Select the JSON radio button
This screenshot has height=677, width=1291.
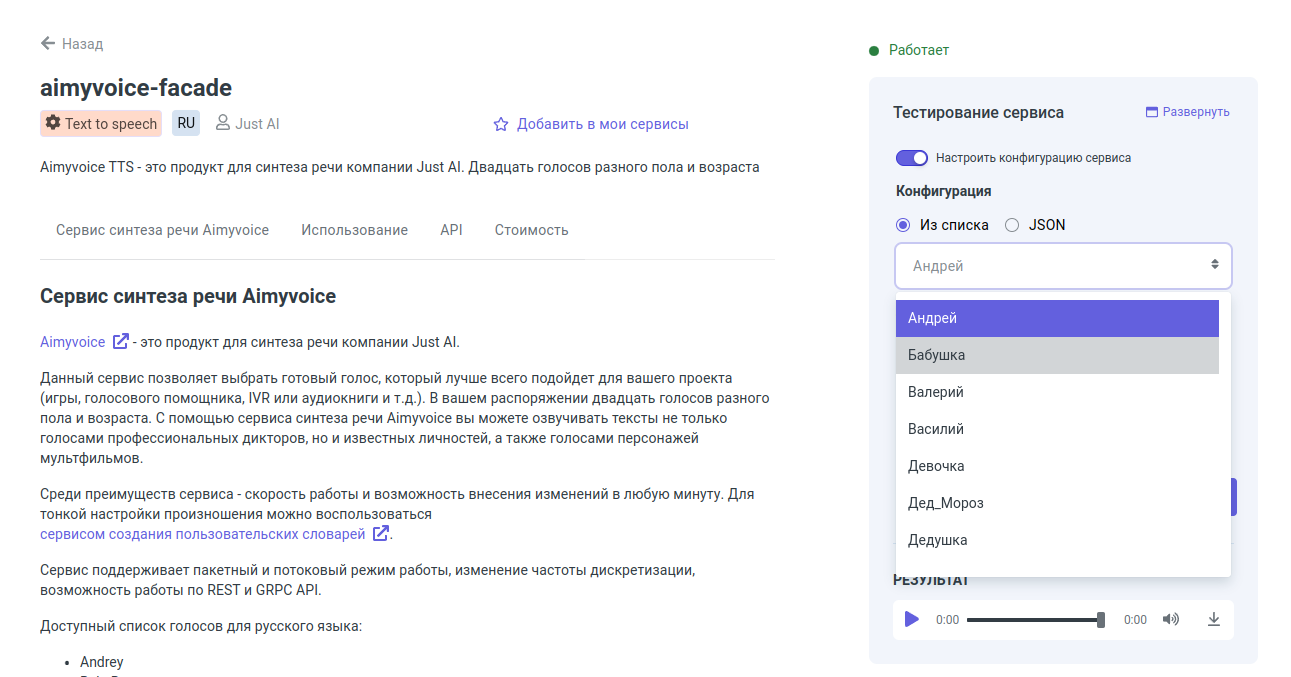tap(1012, 225)
